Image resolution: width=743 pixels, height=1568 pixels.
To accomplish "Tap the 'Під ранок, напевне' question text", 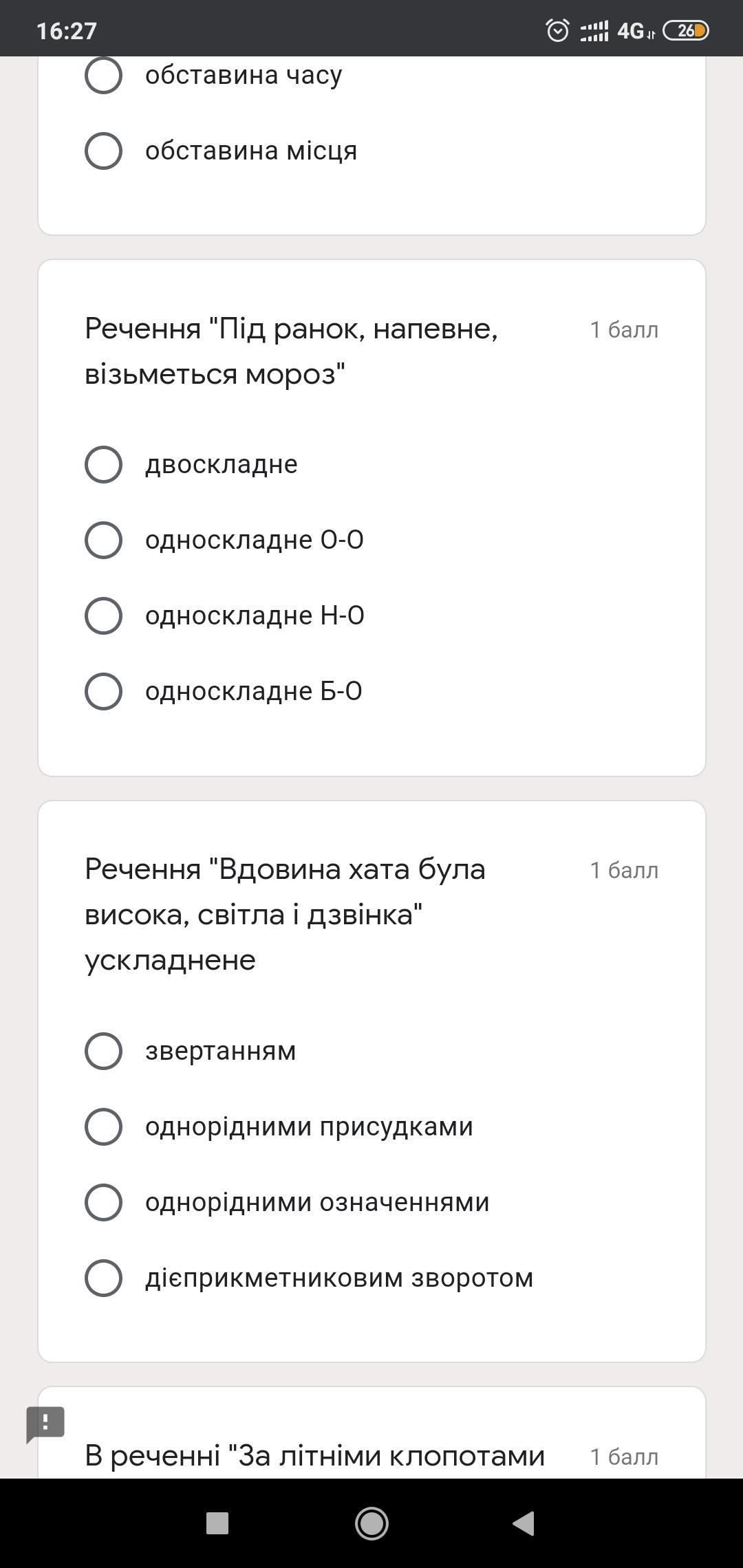I will click(x=291, y=351).
